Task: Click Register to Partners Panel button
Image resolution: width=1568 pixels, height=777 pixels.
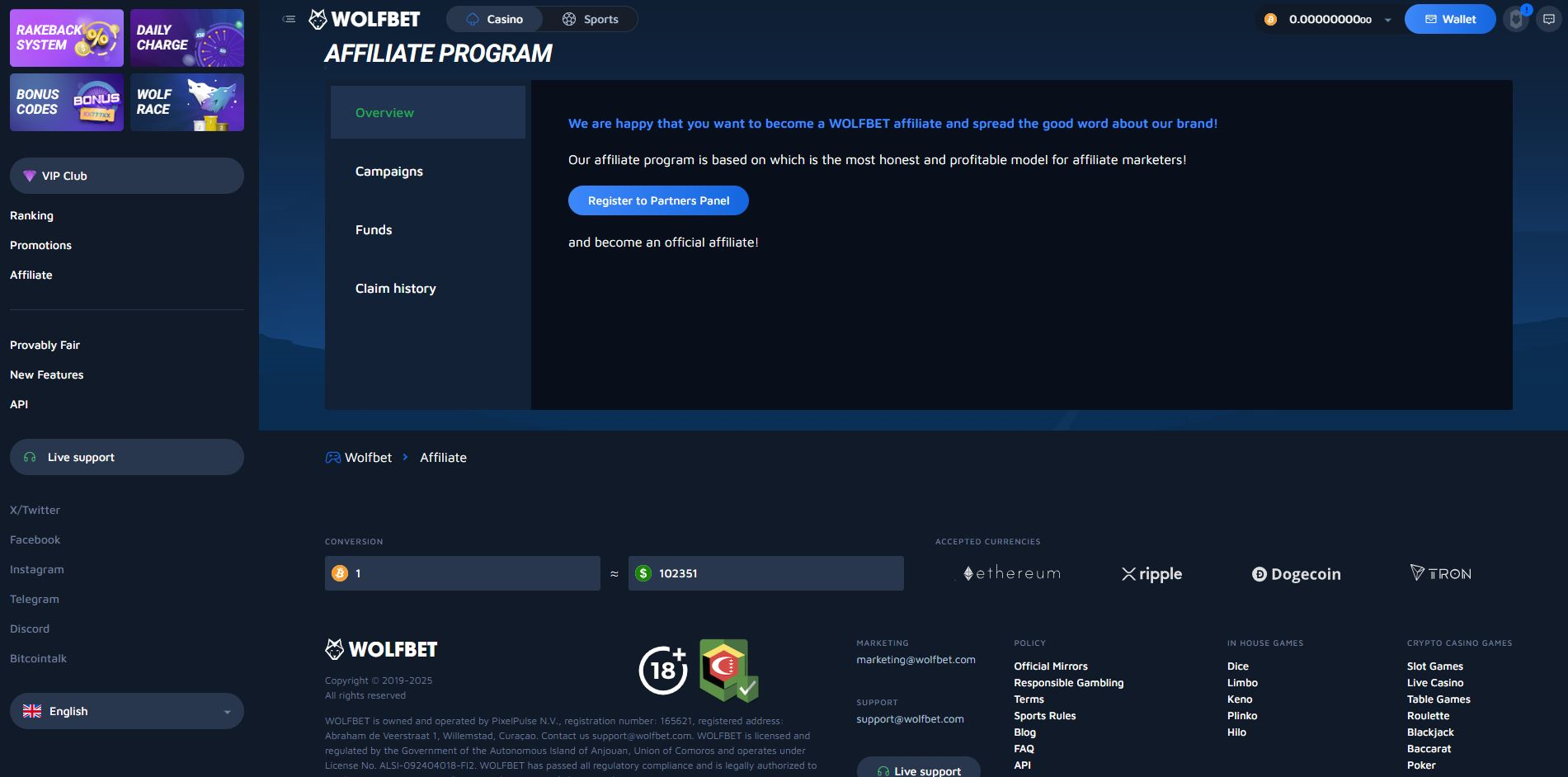Action: point(658,200)
